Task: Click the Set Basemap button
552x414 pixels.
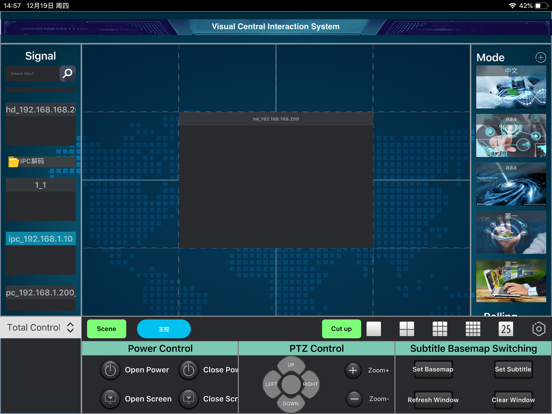Action: point(433,369)
